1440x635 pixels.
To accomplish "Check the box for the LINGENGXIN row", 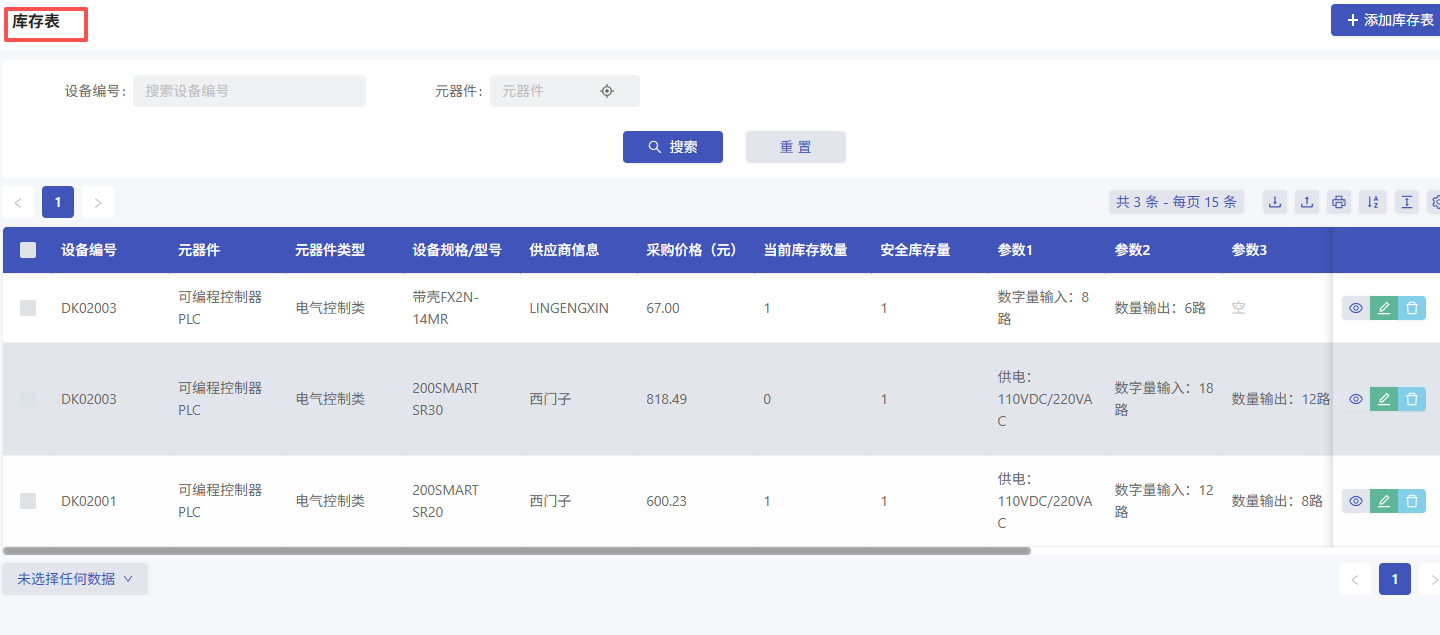I will (x=28, y=308).
